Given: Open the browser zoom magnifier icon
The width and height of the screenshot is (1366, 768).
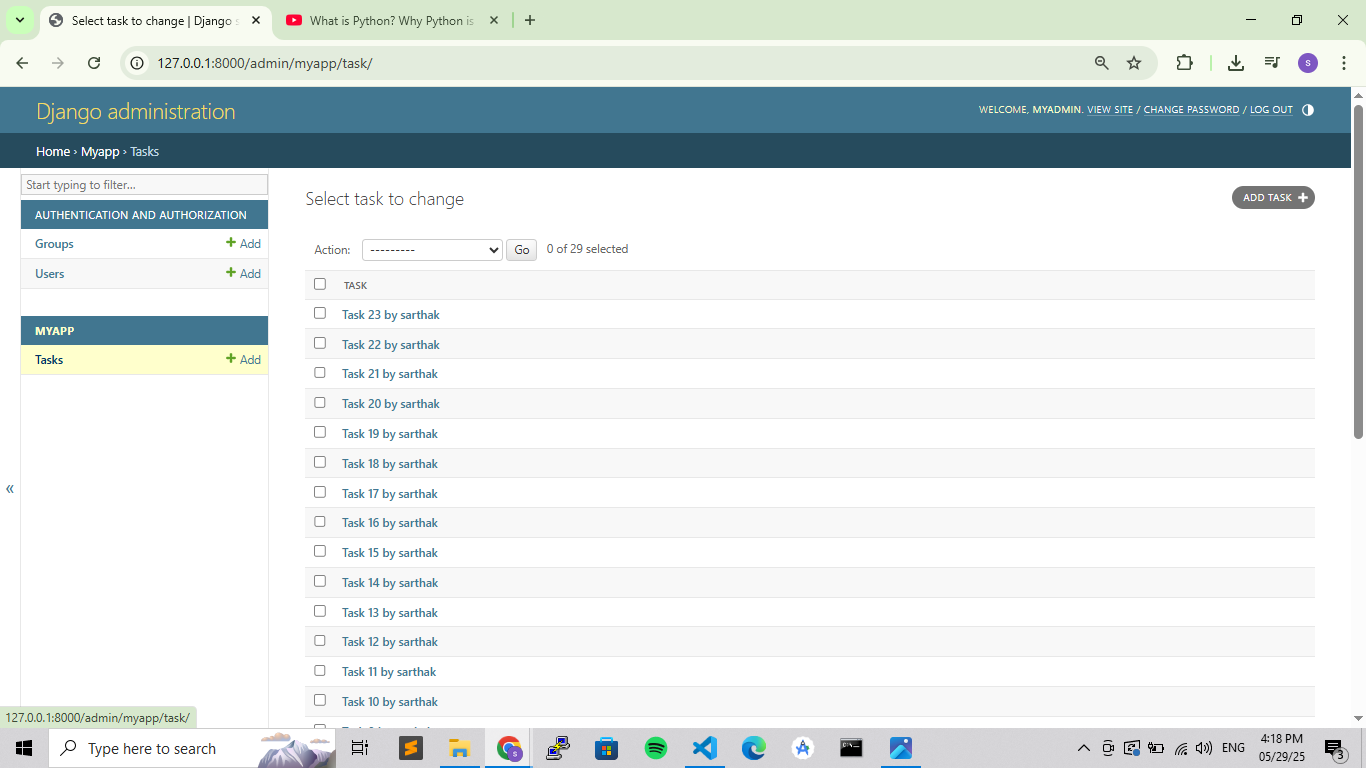Looking at the screenshot, I should pos(1101,63).
